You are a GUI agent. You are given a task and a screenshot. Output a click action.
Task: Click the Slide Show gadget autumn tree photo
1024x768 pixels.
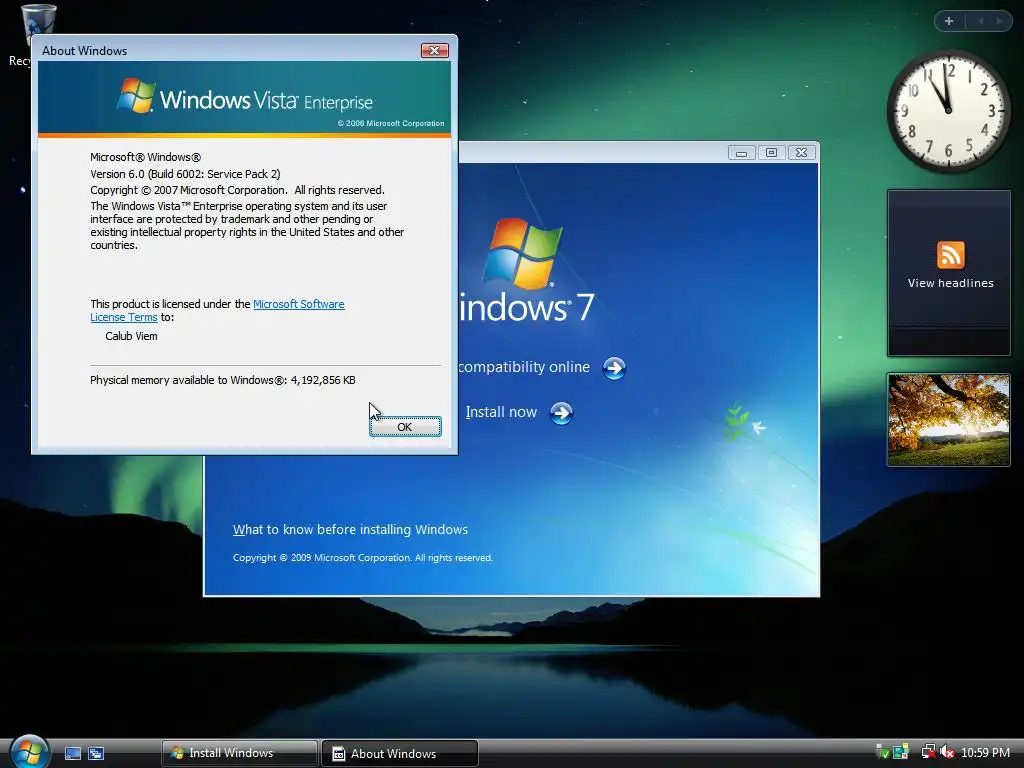pyautogui.click(x=949, y=420)
